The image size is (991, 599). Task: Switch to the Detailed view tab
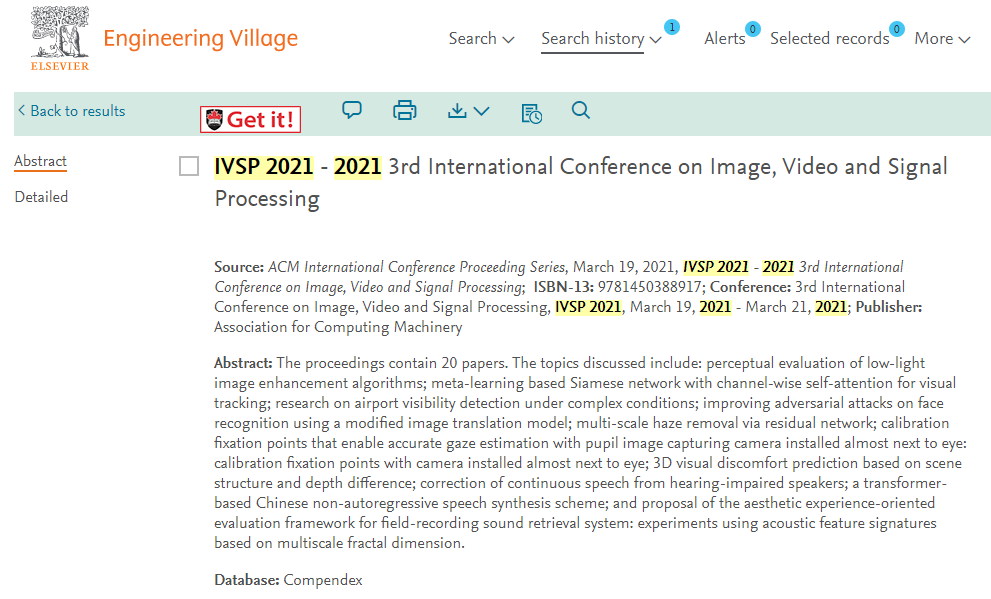[41, 197]
